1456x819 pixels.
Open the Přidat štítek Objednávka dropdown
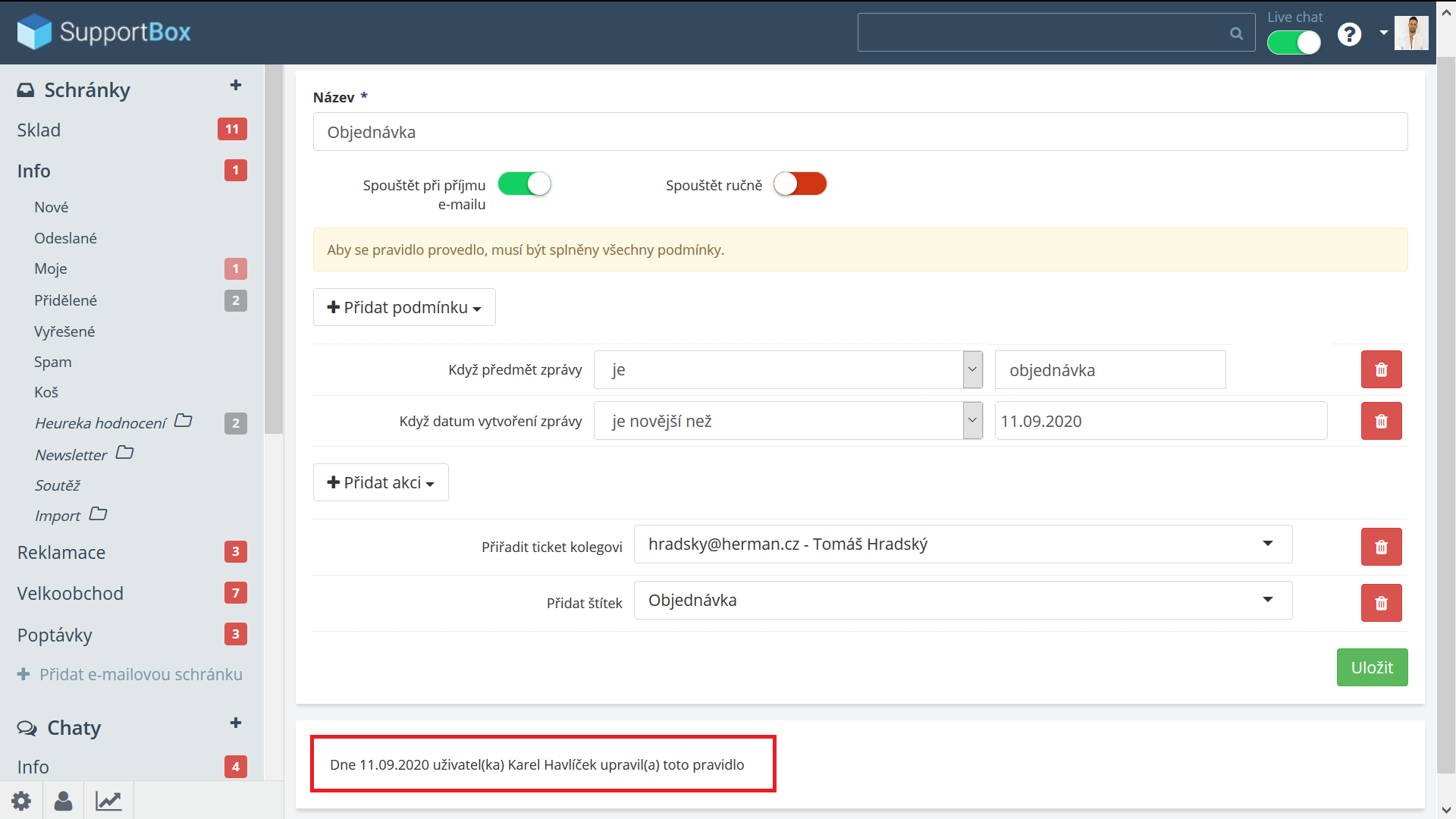pyautogui.click(x=963, y=600)
